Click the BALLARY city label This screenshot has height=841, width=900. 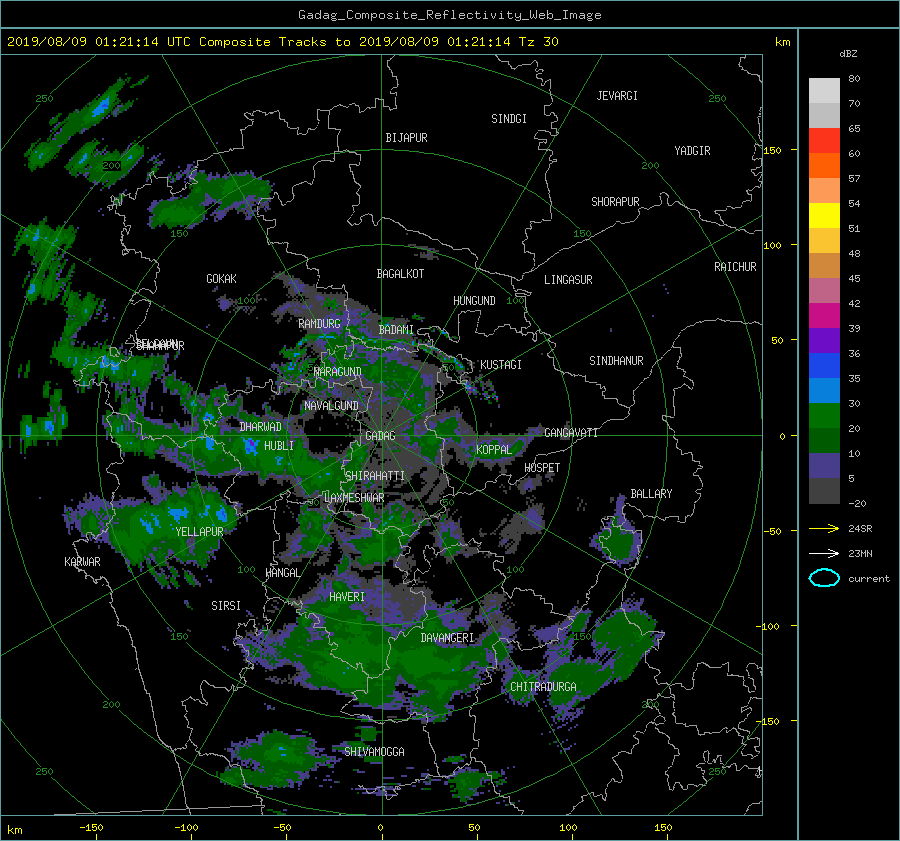(651, 494)
